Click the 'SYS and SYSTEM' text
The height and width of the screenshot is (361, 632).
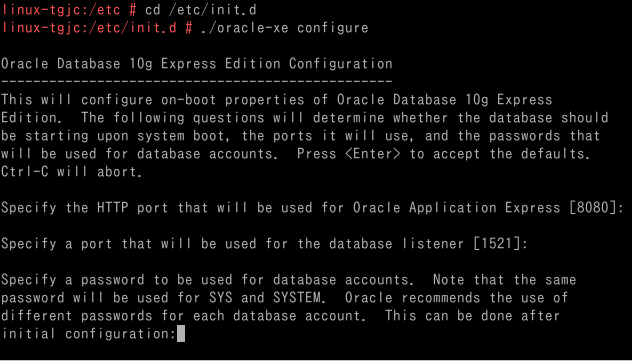point(265,298)
